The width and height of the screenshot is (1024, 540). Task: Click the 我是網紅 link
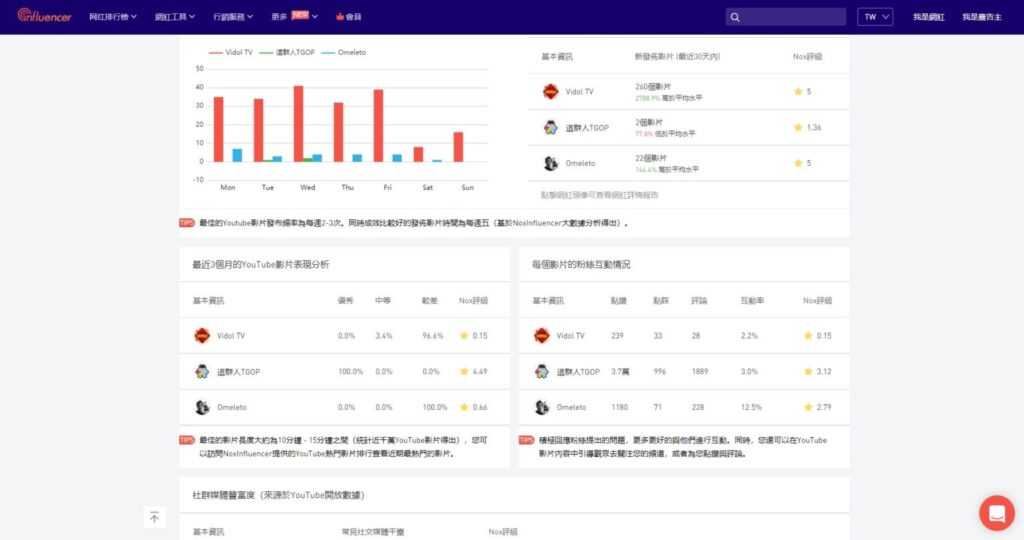929,17
